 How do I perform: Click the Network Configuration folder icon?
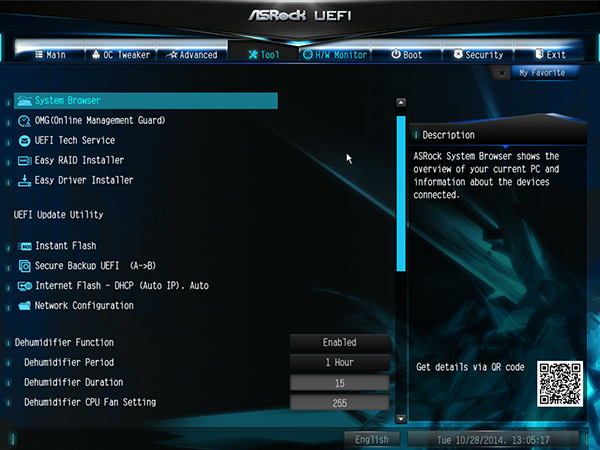pyautogui.click(x=24, y=306)
